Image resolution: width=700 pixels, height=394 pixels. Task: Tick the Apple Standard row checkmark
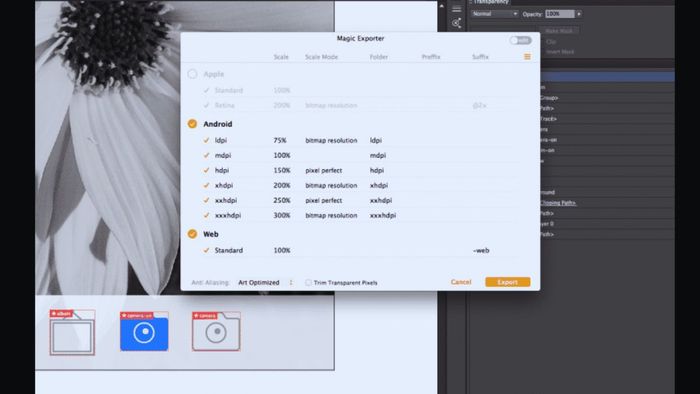click(206, 90)
